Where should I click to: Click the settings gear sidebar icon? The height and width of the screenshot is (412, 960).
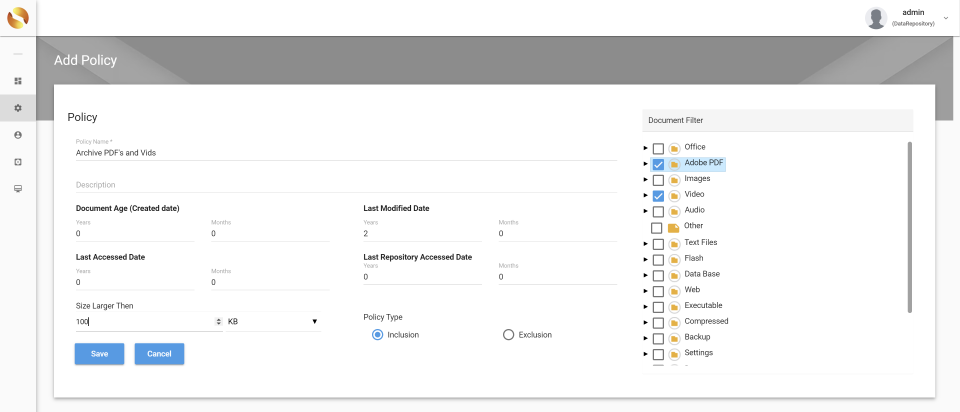click(18, 108)
